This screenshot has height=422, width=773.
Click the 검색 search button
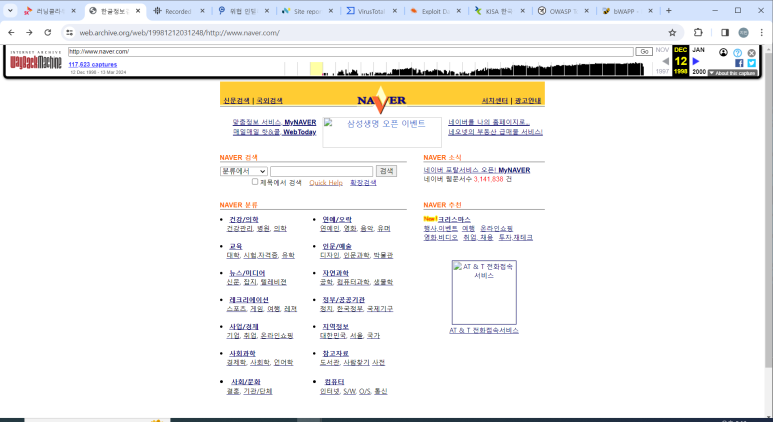pyautogui.click(x=386, y=171)
